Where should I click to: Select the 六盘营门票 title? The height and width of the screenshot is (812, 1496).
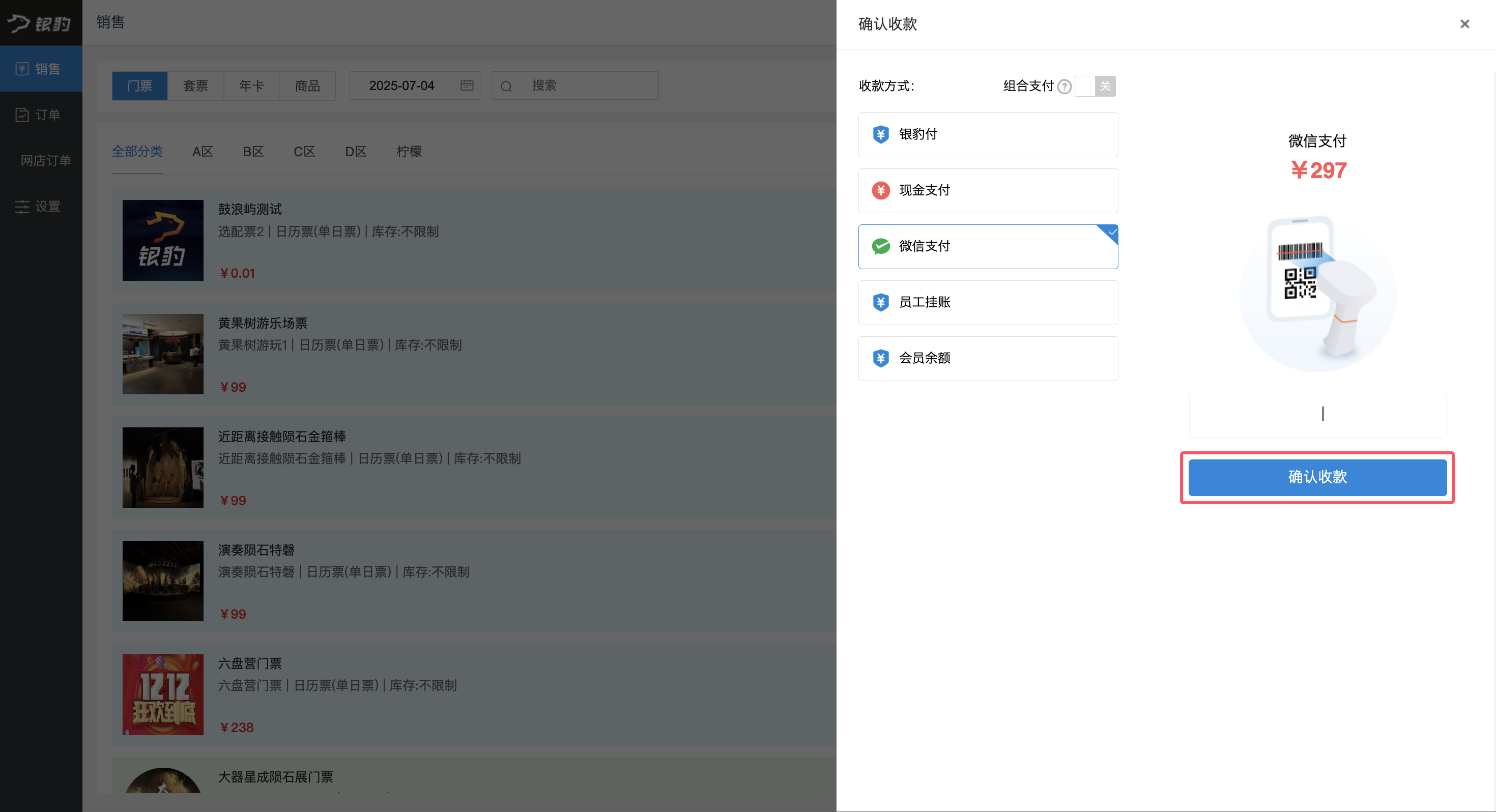[250, 663]
